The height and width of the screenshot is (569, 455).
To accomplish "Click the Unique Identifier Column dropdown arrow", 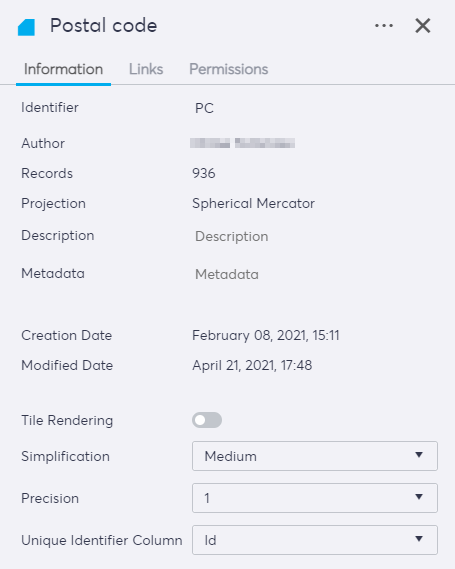I will (x=419, y=539).
